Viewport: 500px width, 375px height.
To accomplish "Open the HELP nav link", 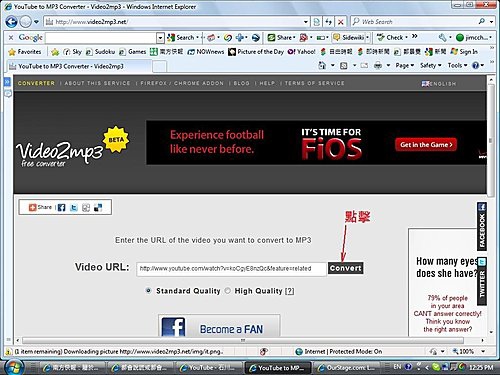I will coord(267,83).
